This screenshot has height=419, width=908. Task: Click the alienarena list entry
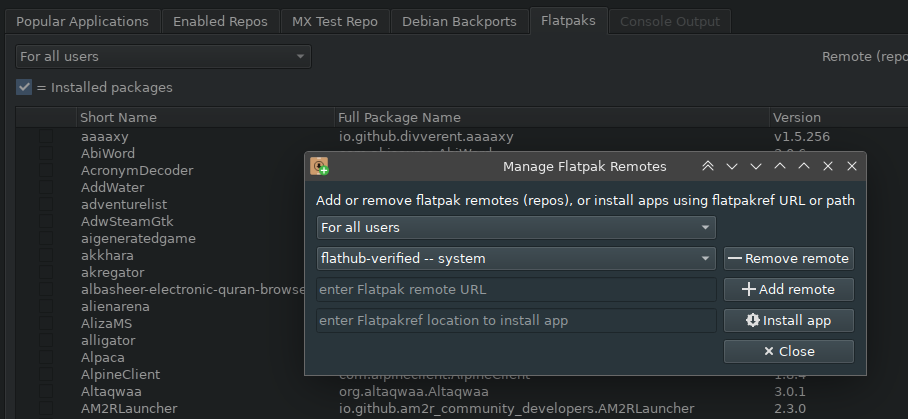[115, 307]
